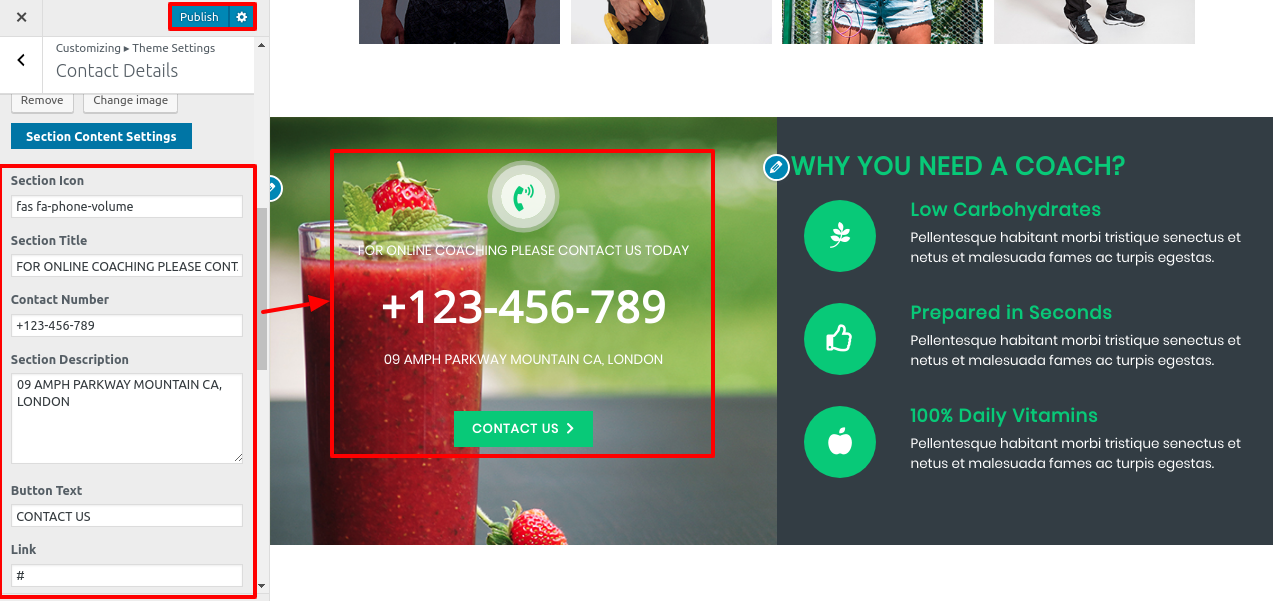
Task: Select the Section Content Settings tab
Action: click(101, 136)
